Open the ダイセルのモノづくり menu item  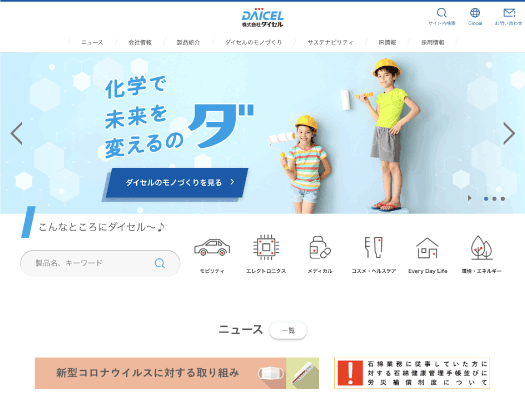[x=253, y=43]
